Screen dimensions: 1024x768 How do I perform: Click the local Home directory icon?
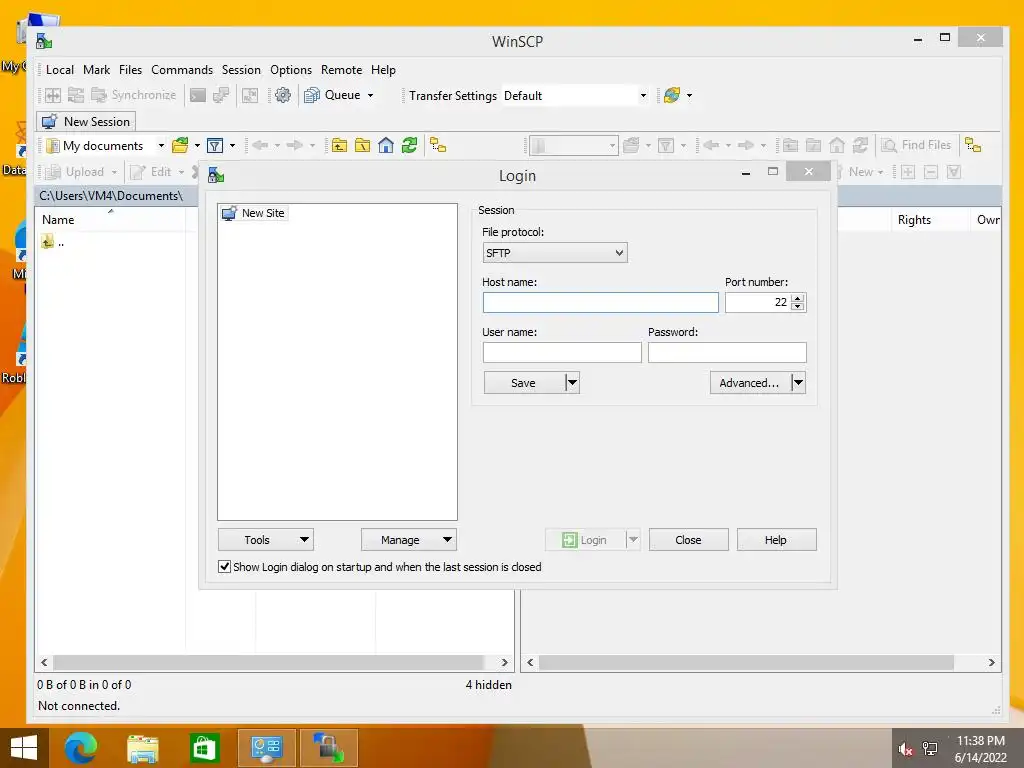pyautogui.click(x=386, y=146)
